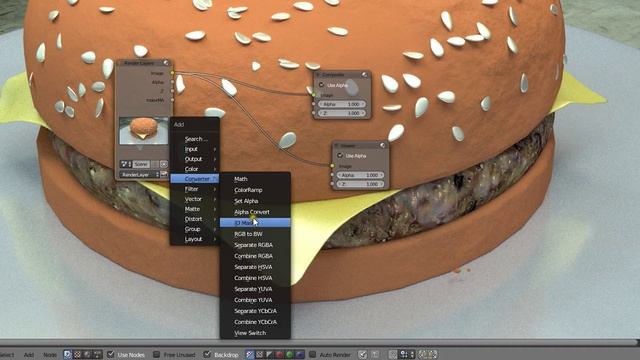The image size is (640, 360).
Task: Open the RenderLayer dropdown
Action: pyautogui.click(x=139, y=174)
